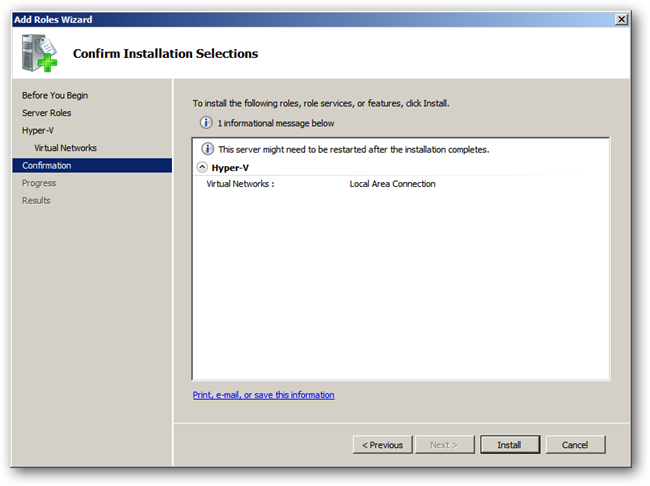Viewport: 650px width, 486px height.
Task: Click info icon next to server restart message
Action: click(207, 149)
